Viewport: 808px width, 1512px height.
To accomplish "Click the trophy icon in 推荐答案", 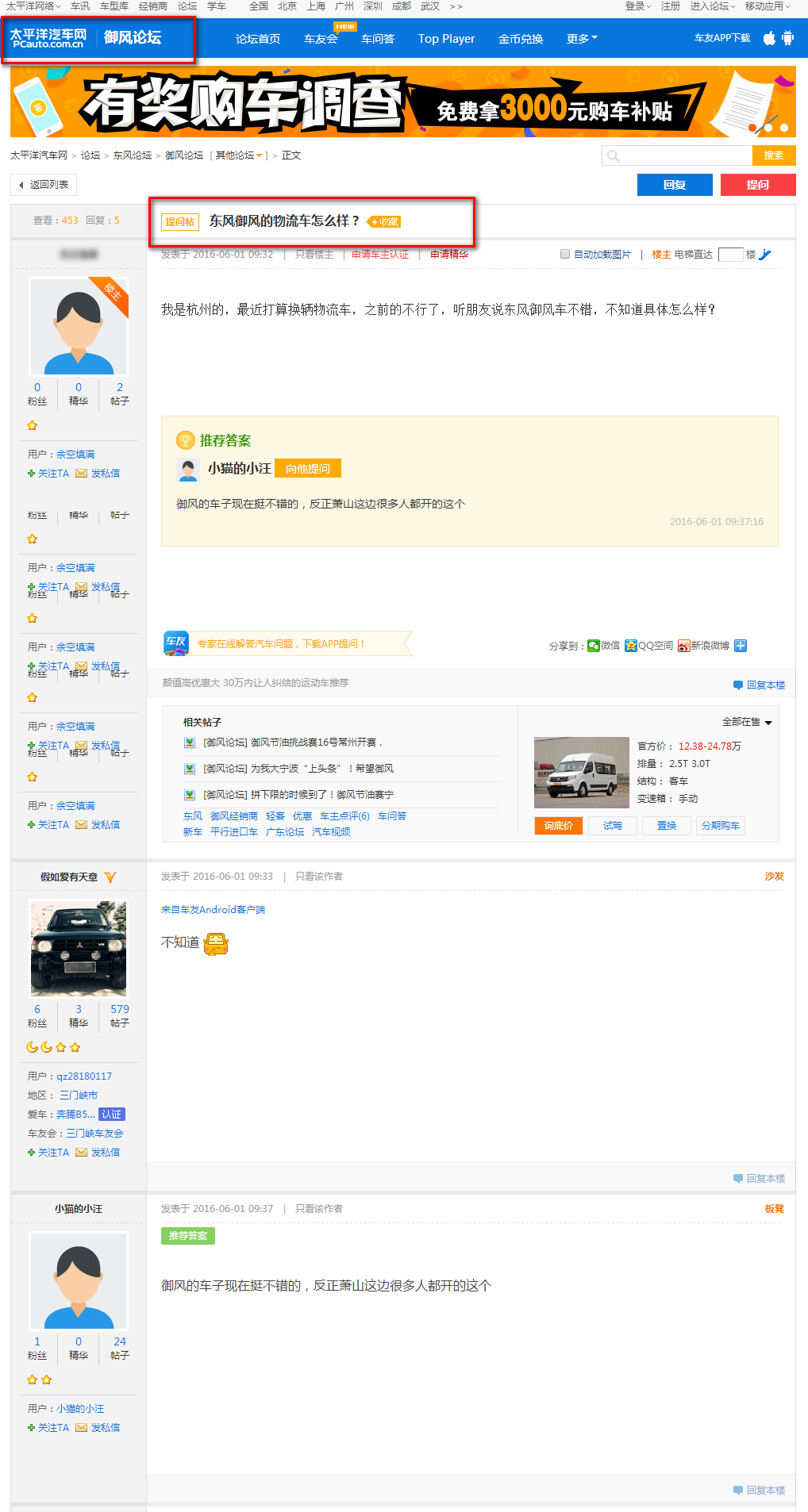I will pos(185,439).
